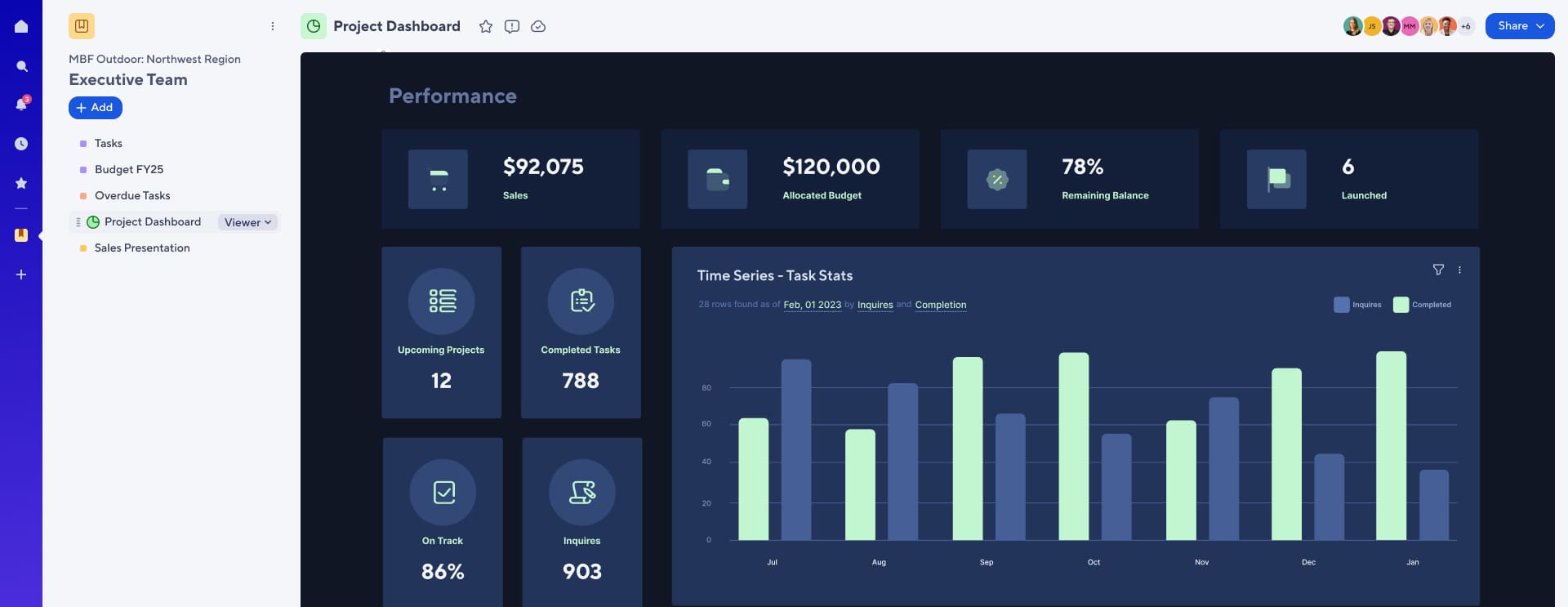This screenshot has height=607, width=1568.
Task: Click the Inquires scroll icon
Action: coord(582,493)
